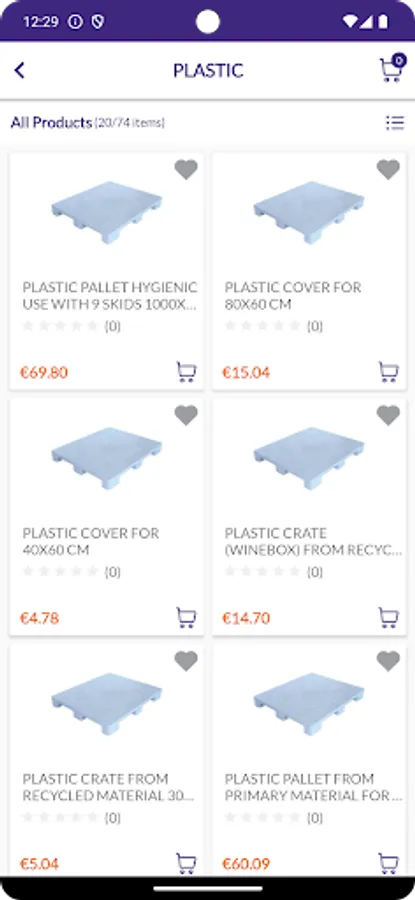The image size is (415, 900).
Task: Go back using the header arrow
Action: click(x=20, y=71)
